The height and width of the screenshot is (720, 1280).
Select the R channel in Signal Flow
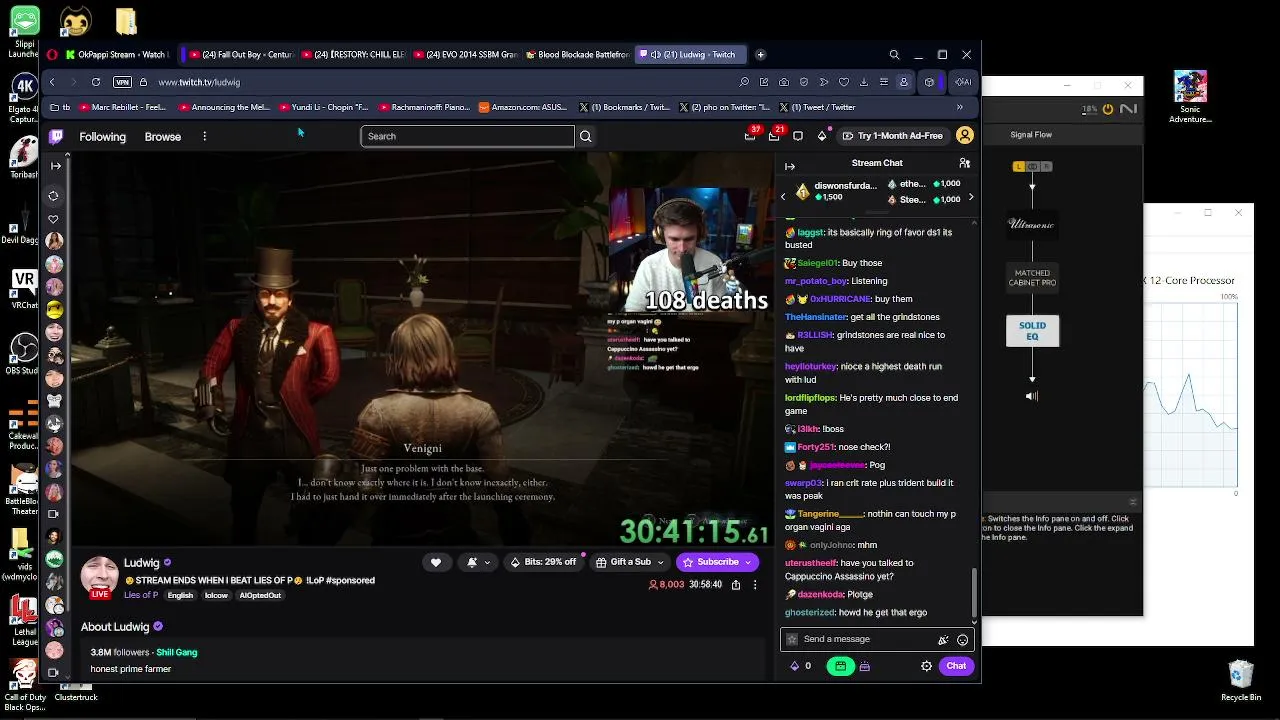click(1045, 167)
